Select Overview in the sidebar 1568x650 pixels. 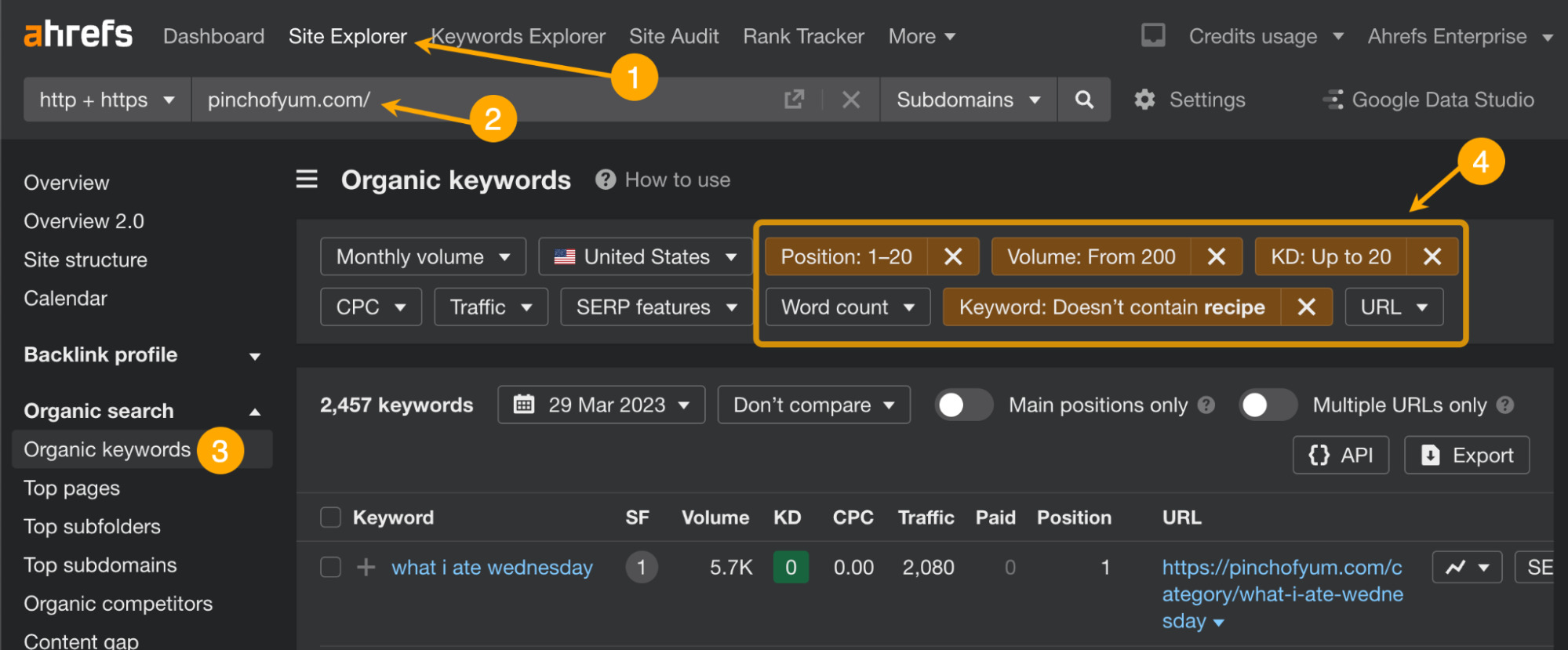click(67, 183)
